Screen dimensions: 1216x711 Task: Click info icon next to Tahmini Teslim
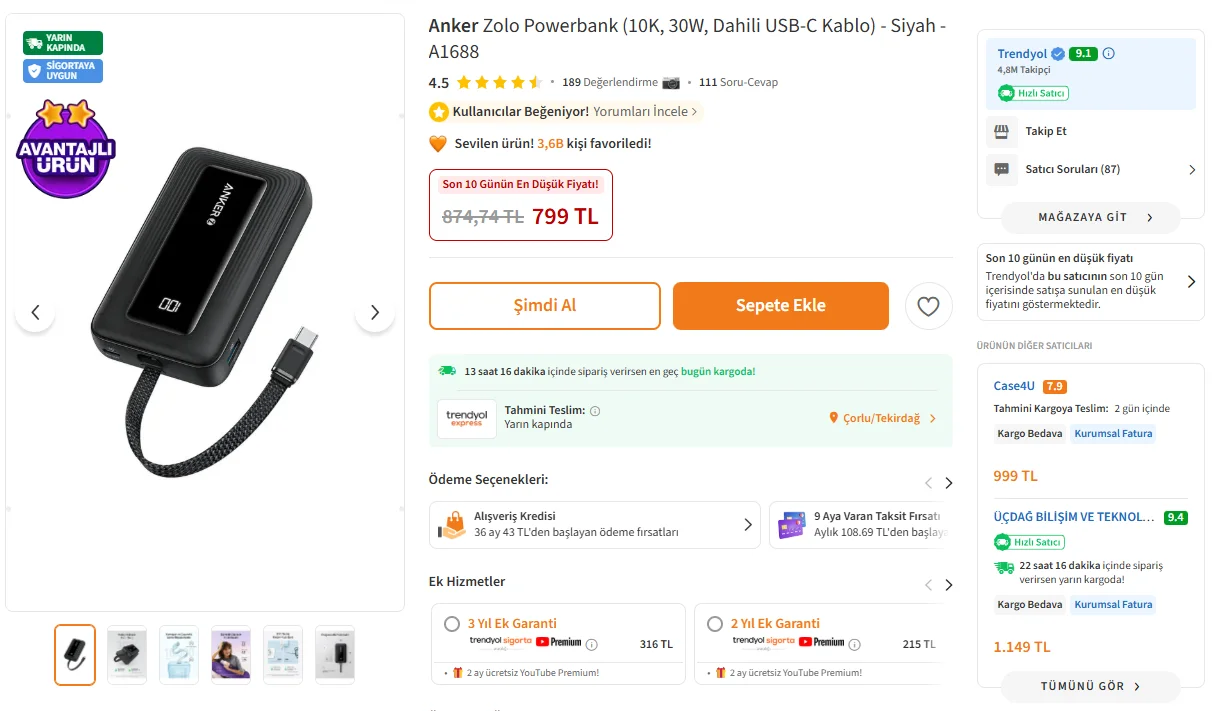(595, 411)
